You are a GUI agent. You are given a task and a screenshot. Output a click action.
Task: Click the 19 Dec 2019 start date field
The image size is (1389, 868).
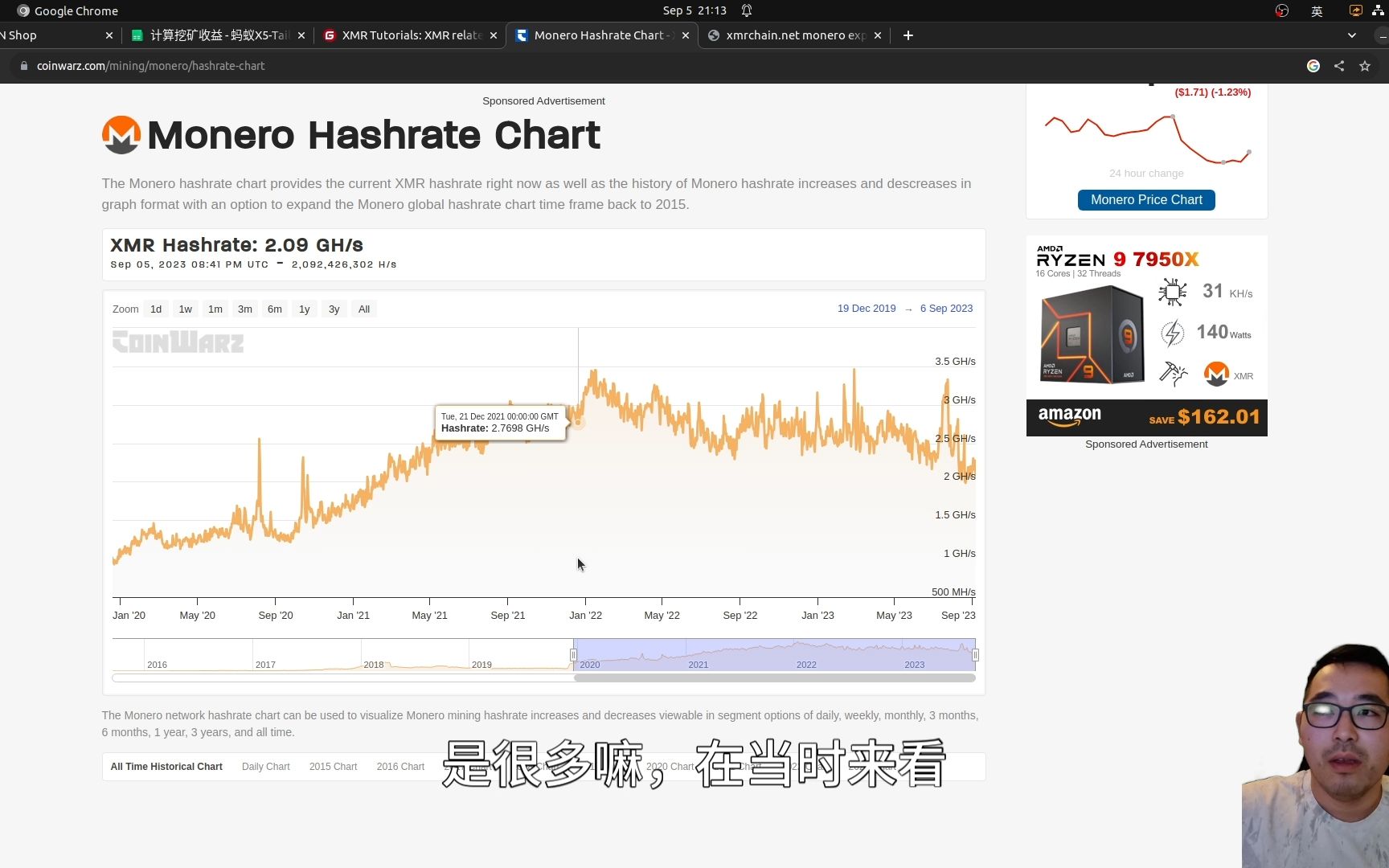click(x=867, y=309)
